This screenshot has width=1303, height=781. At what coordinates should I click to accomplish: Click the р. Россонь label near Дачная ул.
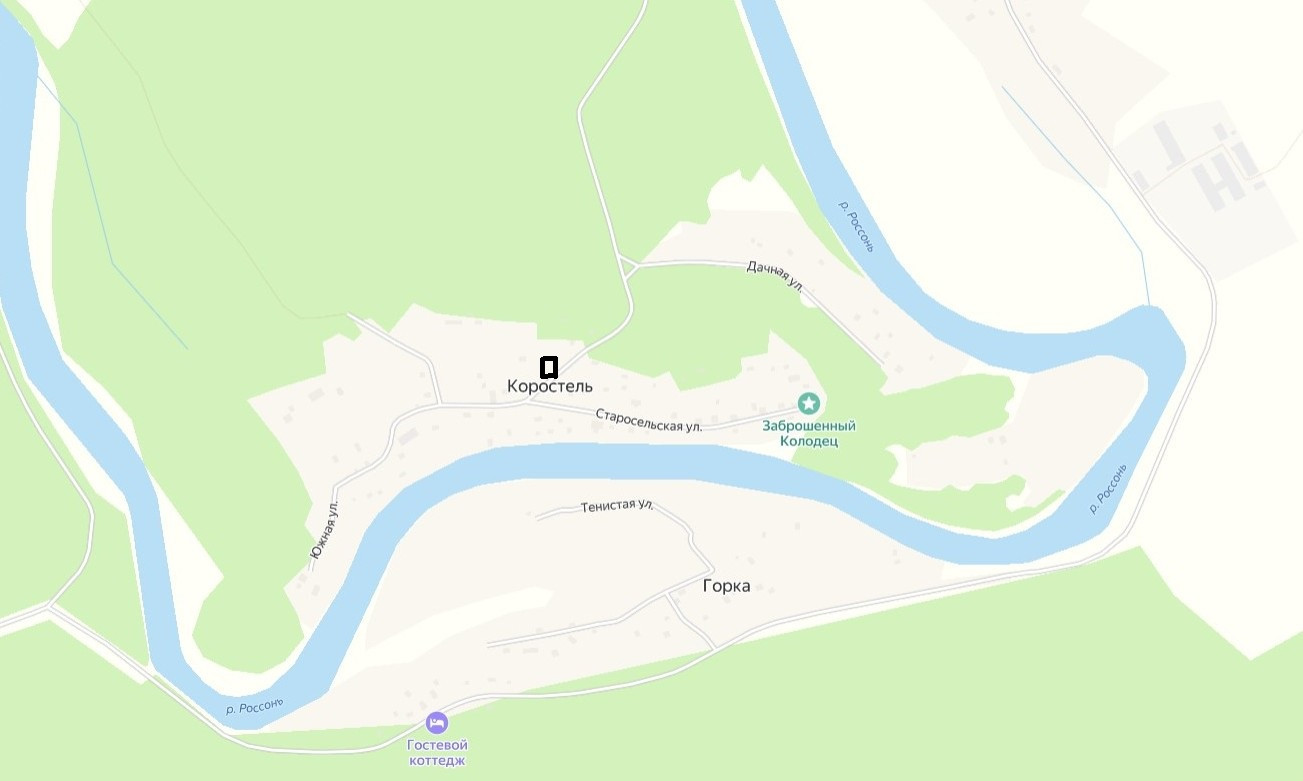click(x=856, y=225)
